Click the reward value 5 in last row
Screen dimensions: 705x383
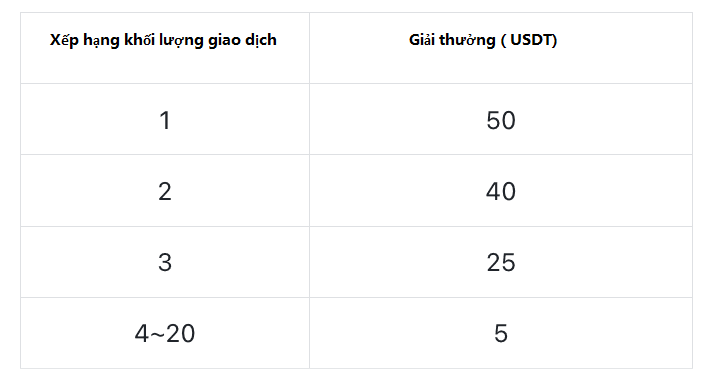click(500, 333)
